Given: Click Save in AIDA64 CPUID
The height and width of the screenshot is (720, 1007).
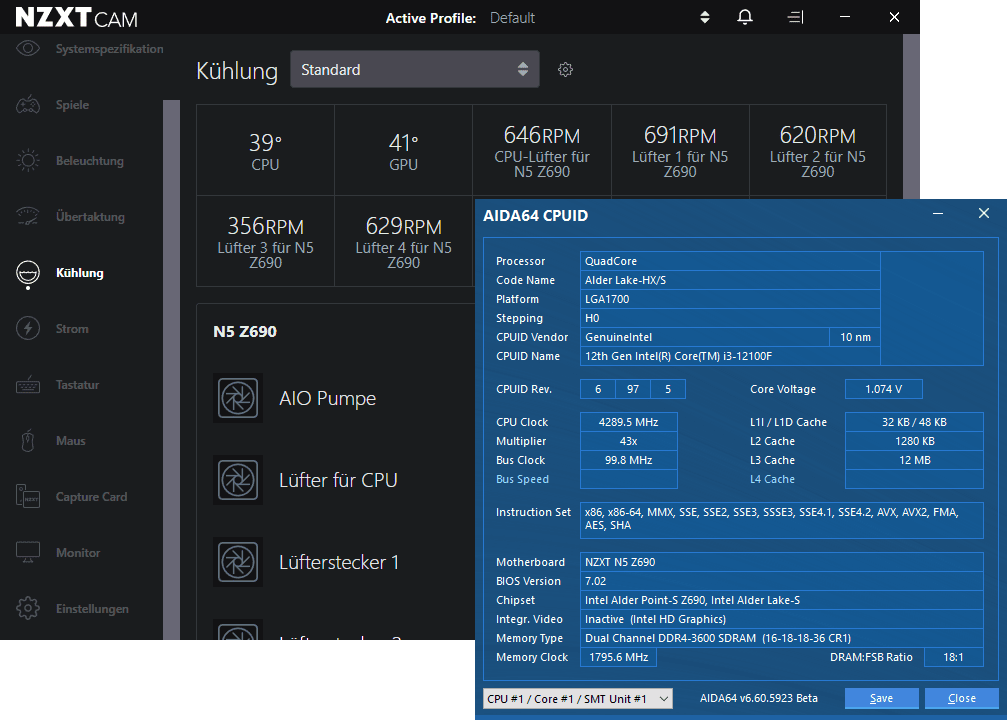Looking at the screenshot, I should [881, 698].
